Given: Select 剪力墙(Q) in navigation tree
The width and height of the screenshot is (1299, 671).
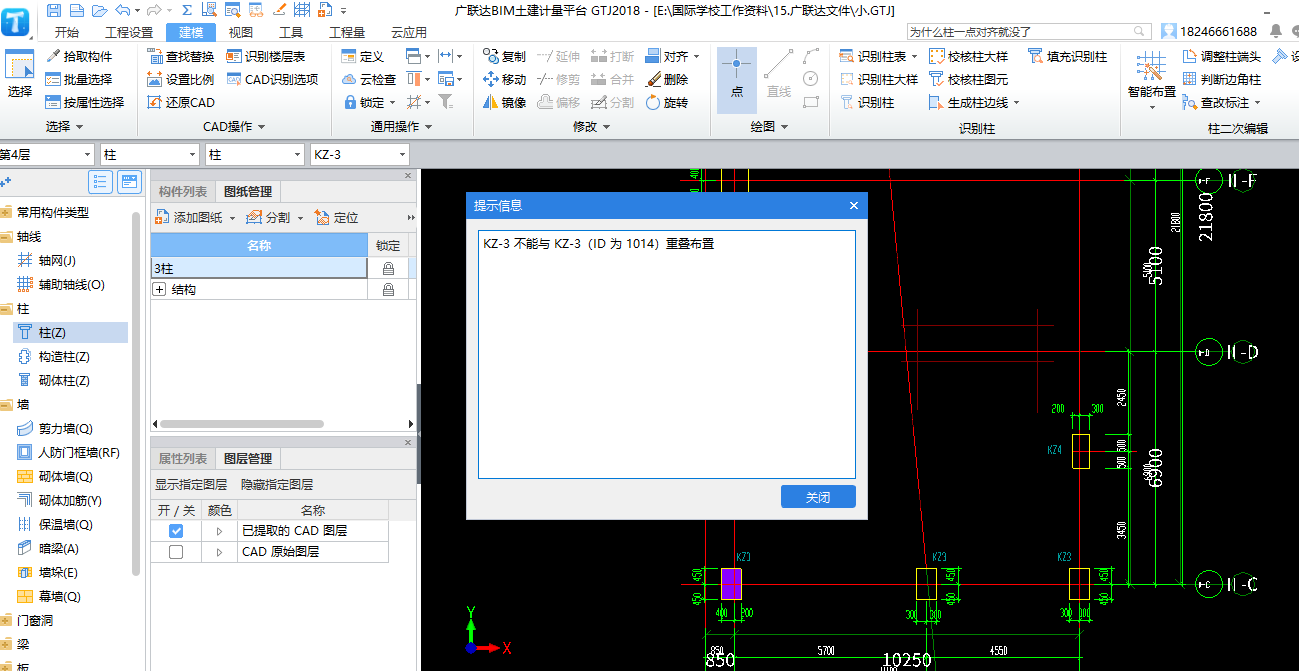Looking at the screenshot, I should tap(65, 428).
